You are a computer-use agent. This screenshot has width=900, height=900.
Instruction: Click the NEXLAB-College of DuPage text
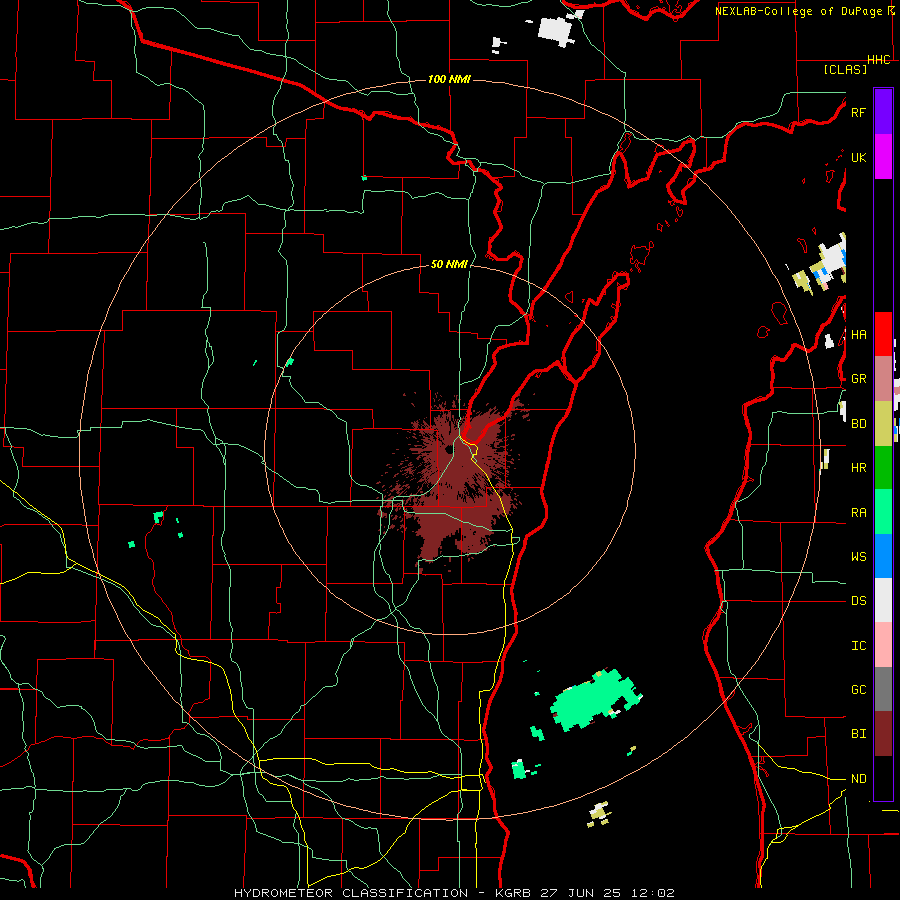click(799, 11)
